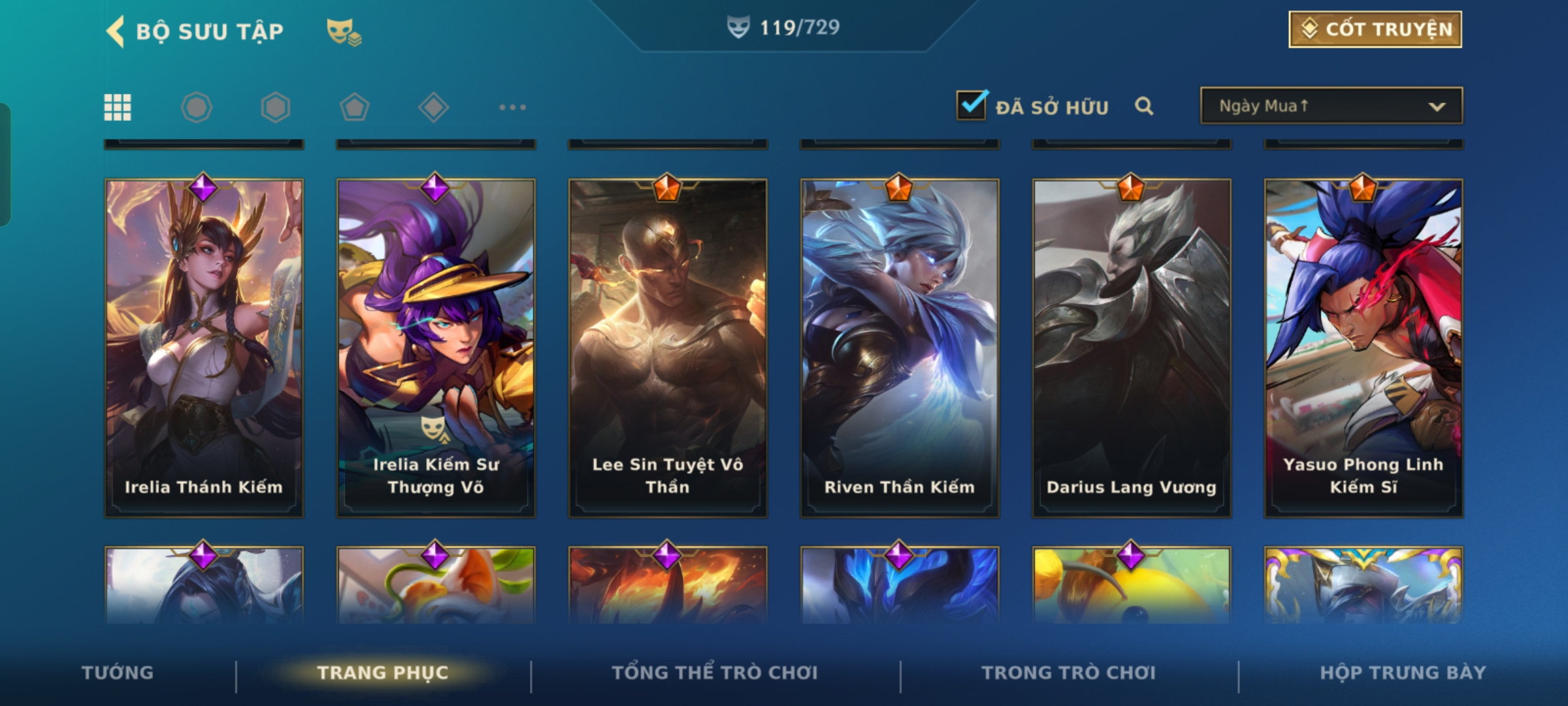Filter by the hexagon rarity icon
The image size is (1568, 706).
coord(276,107)
